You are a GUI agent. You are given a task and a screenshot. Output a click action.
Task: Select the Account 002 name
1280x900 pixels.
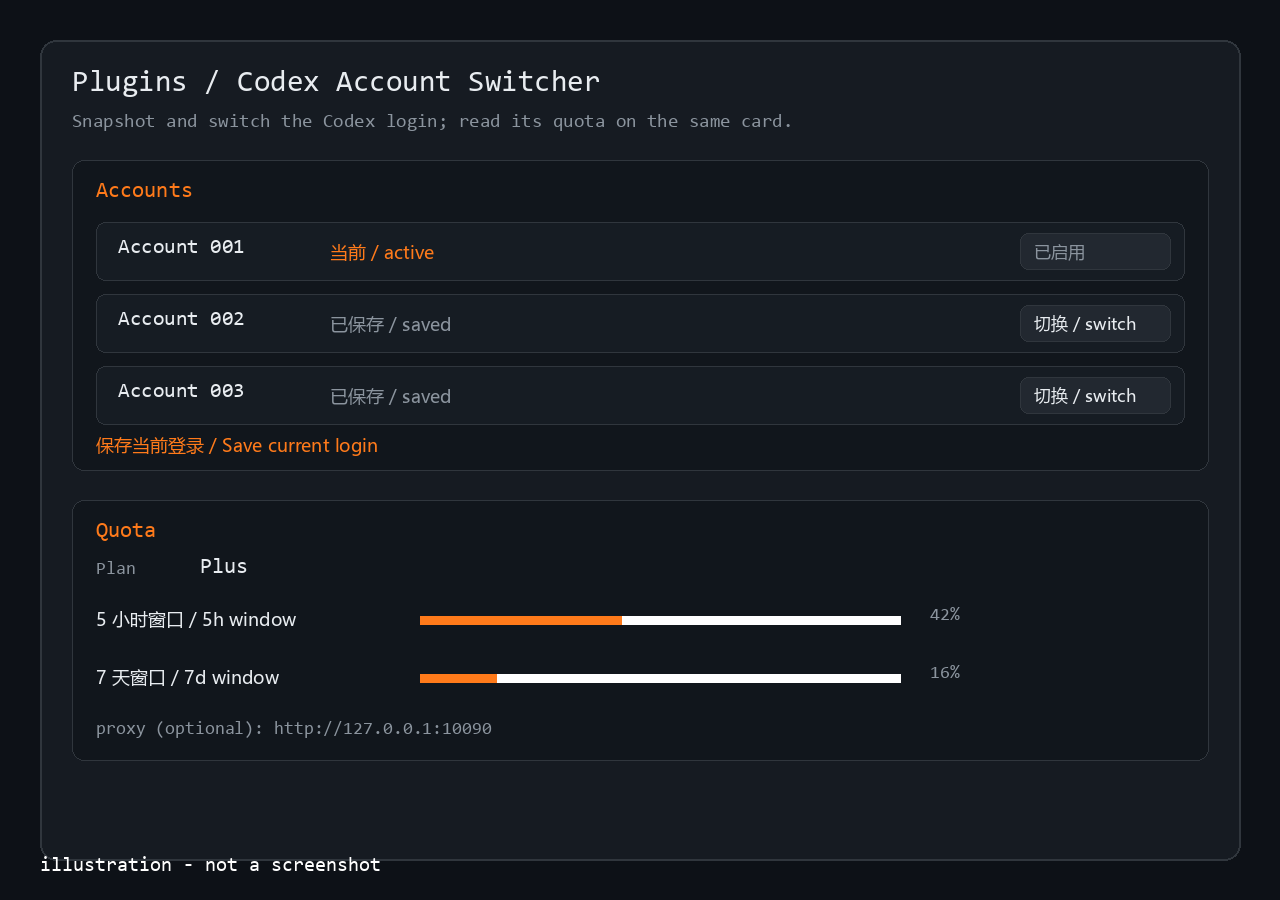[x=181, y=319]
